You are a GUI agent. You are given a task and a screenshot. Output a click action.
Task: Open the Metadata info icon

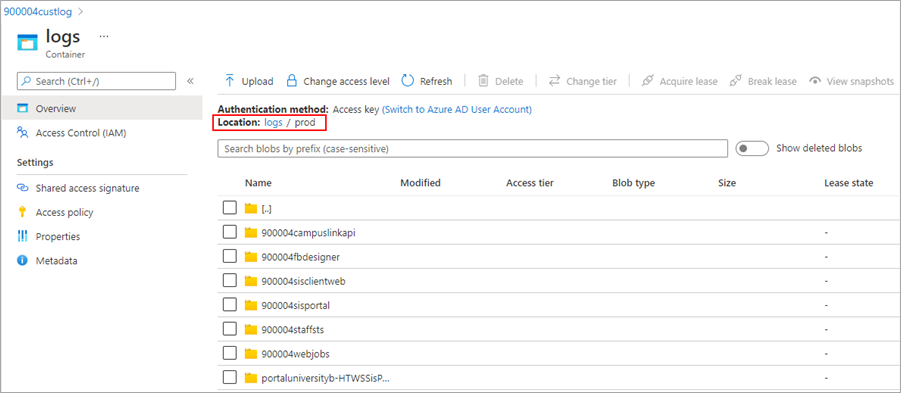(22, 260)
